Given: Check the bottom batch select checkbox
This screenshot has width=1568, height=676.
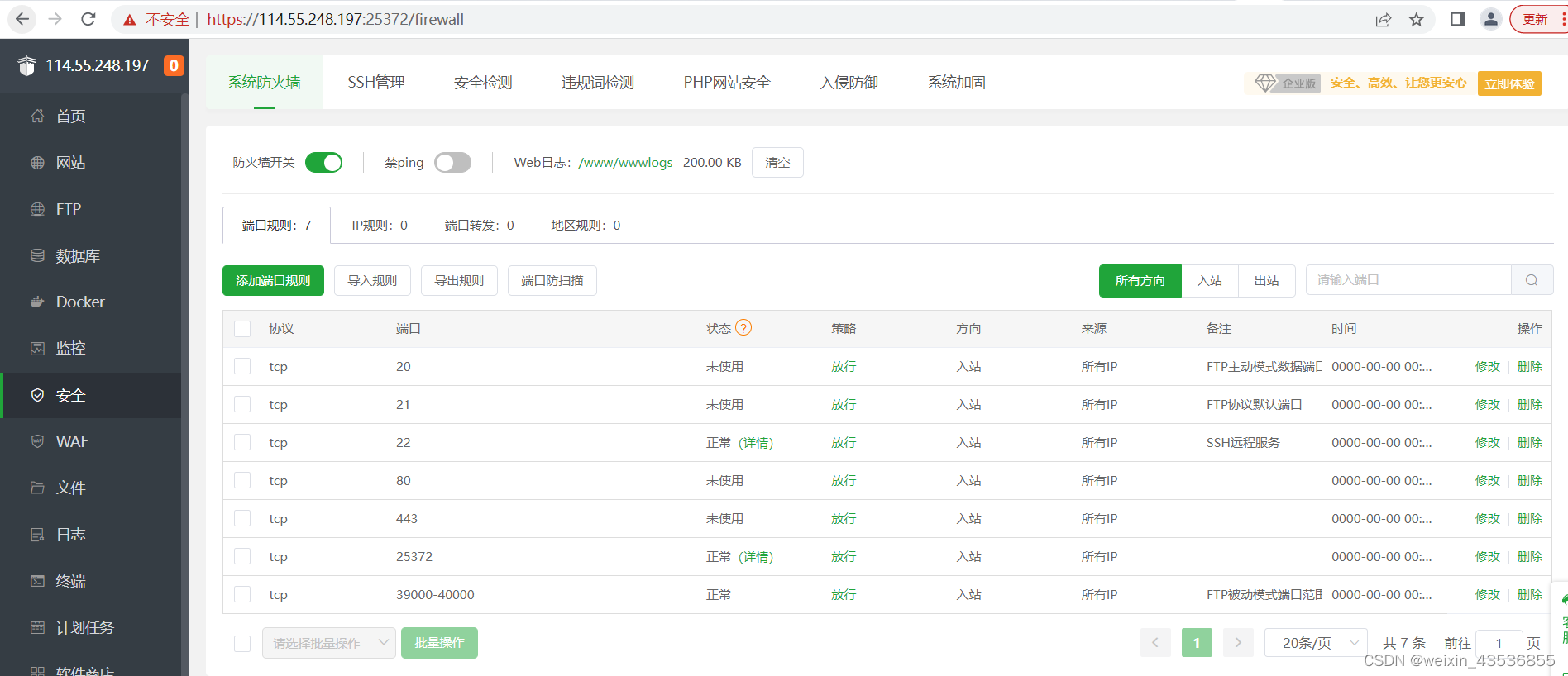Looking at the screenshot, I should pyautogui.click(x=242, y=643).
